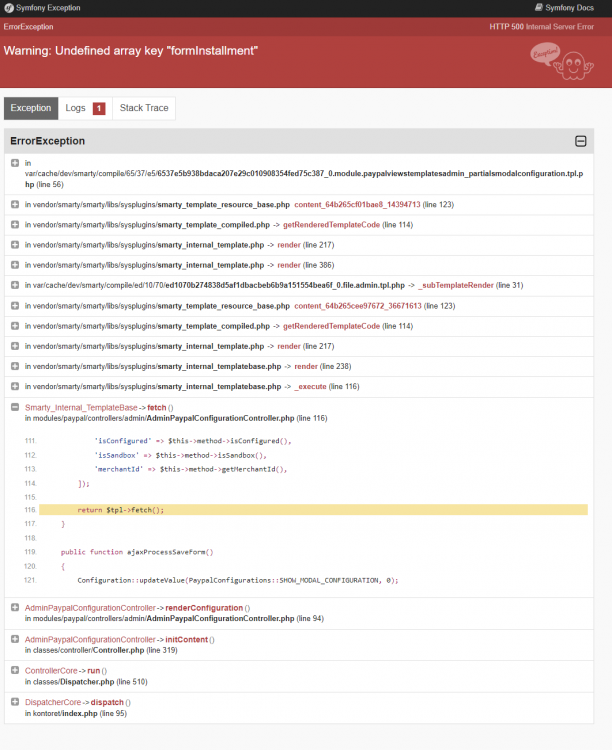Click the ErrorException label in red bar
612x750 pixels.
28,27
